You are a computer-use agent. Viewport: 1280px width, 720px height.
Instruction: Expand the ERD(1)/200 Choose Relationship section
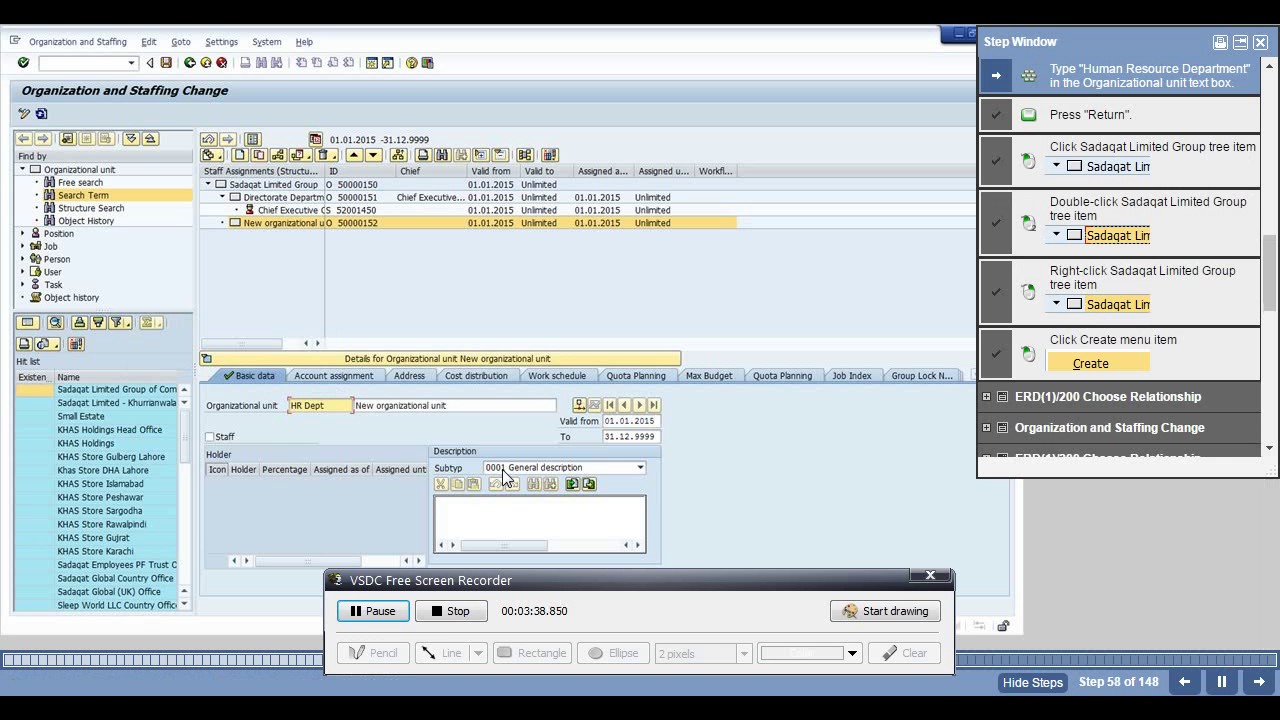click(x=987, y=397)
